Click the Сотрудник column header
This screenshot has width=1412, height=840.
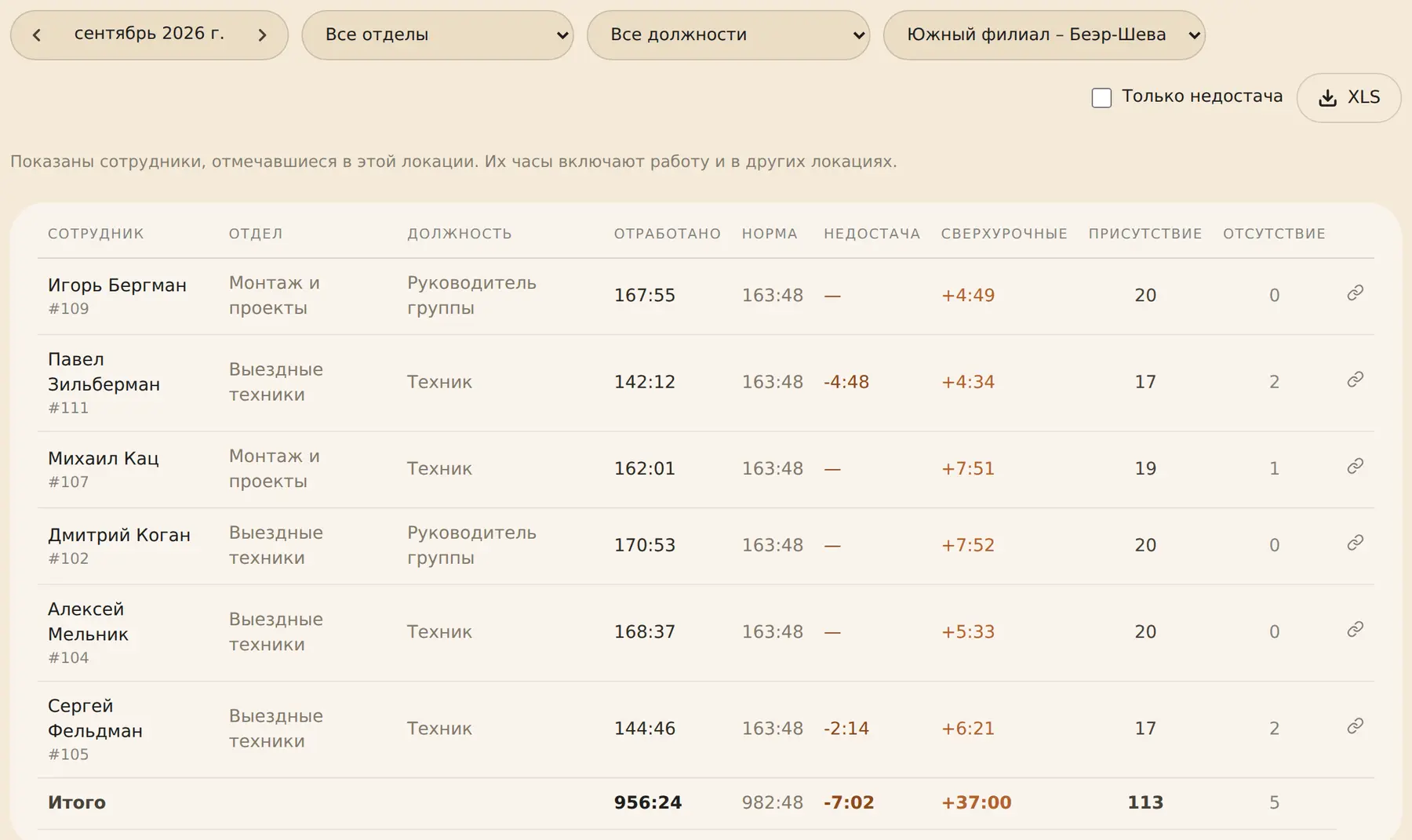[96, 234]
